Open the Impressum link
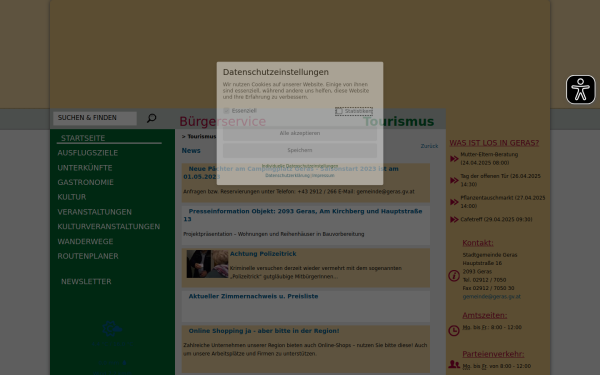The image size is (600, 375). (x=323, y=175)
